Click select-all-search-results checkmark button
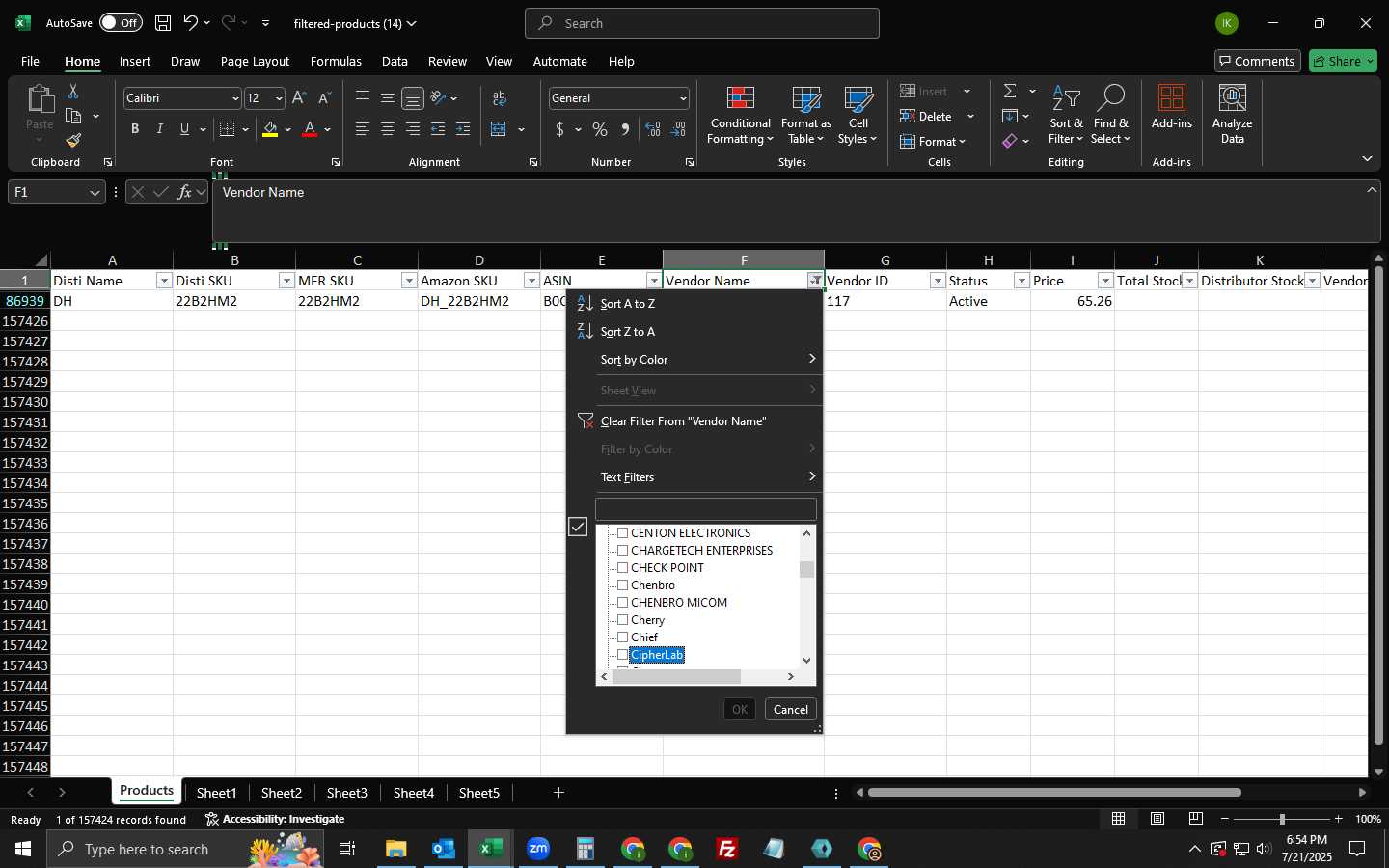 click(578, 527)
